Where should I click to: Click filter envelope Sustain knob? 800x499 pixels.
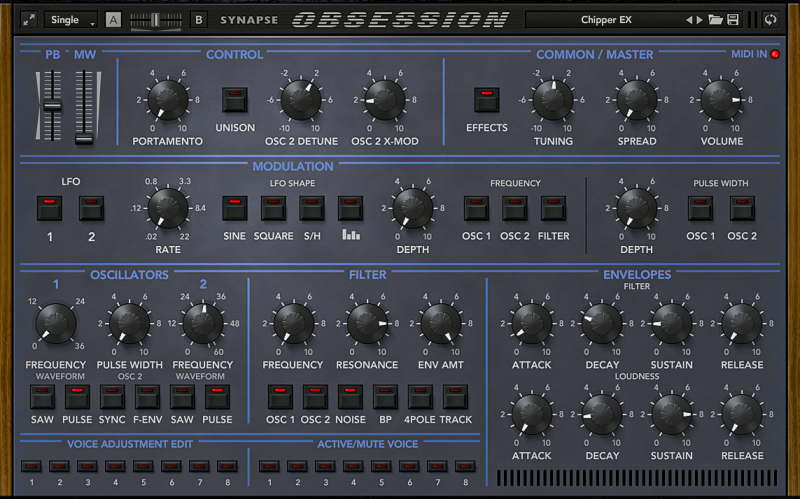pos(672,323)
